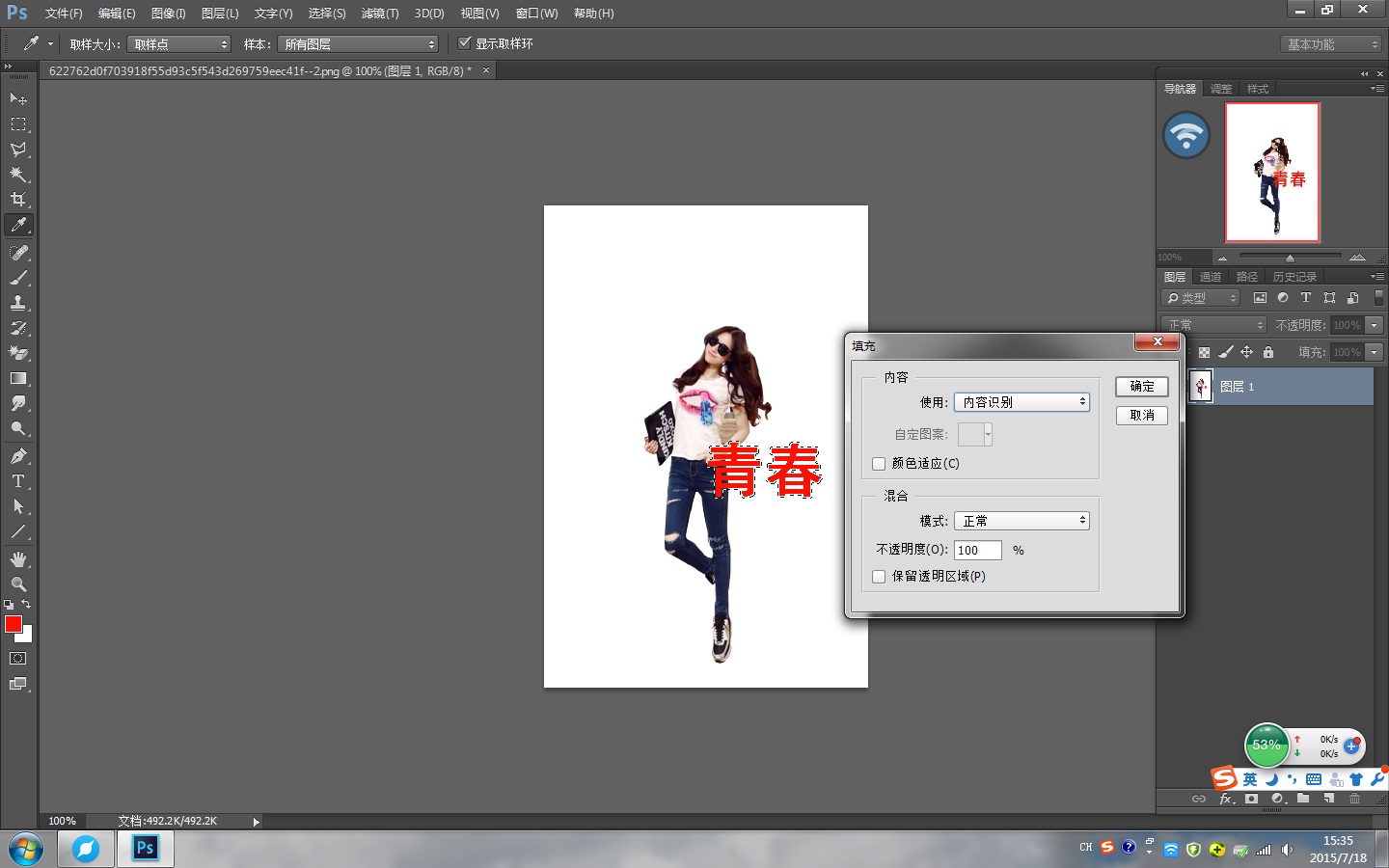The image size is (1389, 868).
Task: Enable 保留透明区域(P) checkbox
Action: tap(879, 577)
